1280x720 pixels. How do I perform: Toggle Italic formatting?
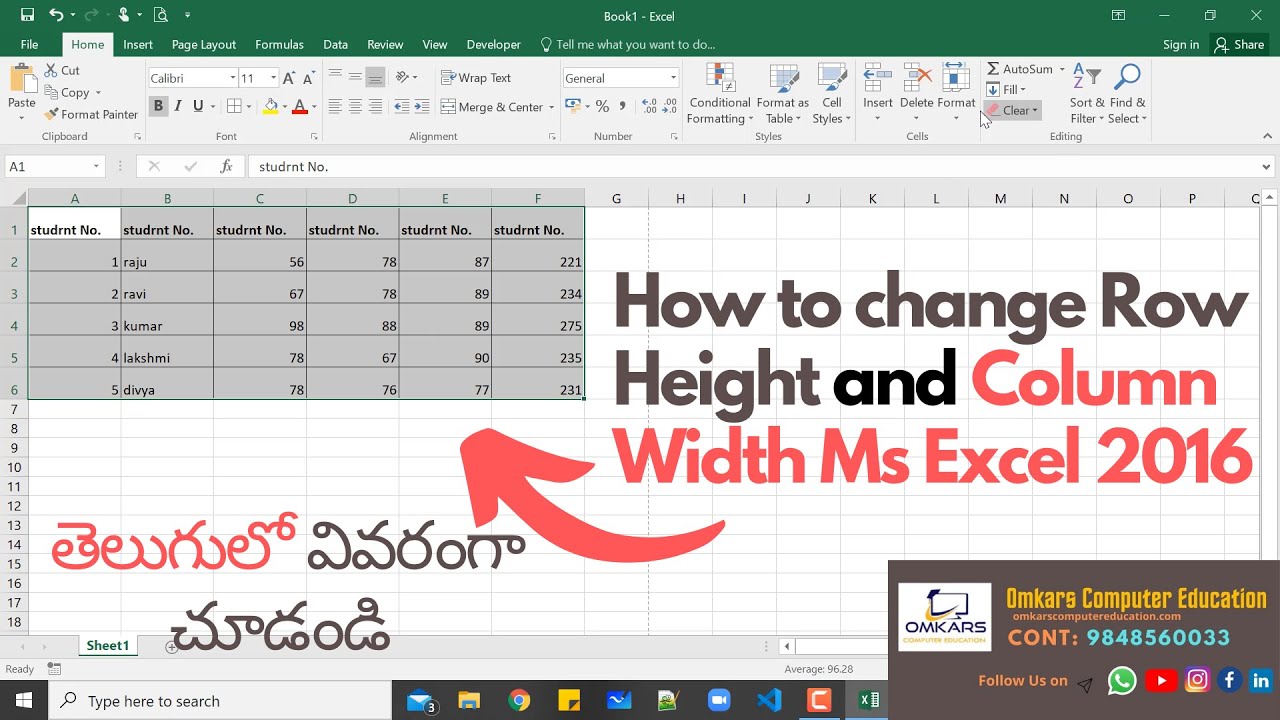[x=178, y=106]
